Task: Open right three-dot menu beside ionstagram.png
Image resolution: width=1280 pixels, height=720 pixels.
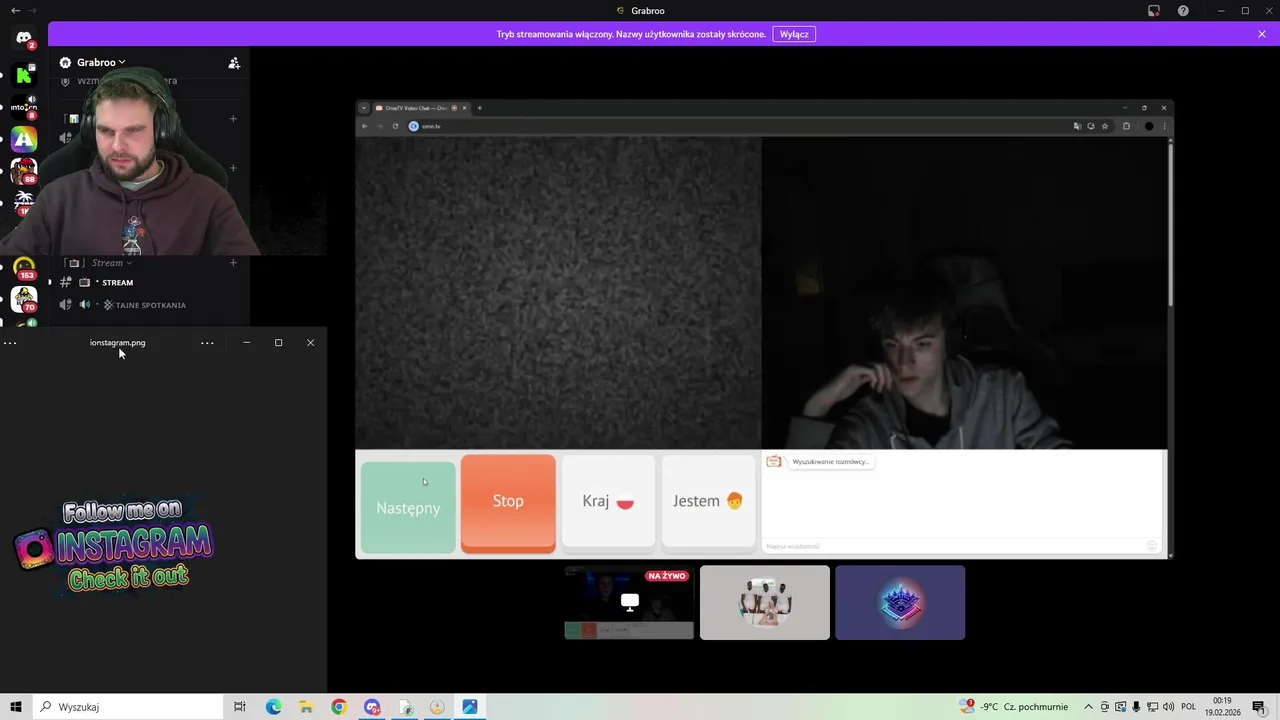Action: pyautogui.click(x=207, y=343)
